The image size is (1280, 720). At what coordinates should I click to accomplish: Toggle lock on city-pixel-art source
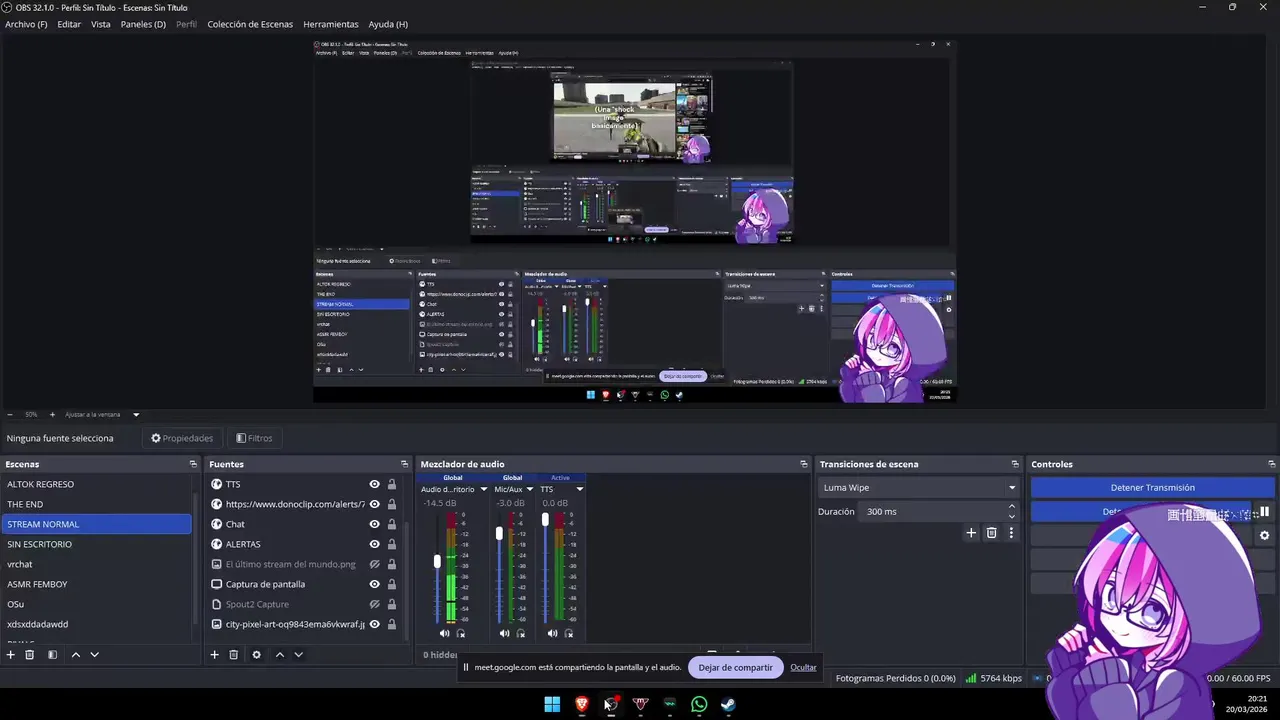pyautogui.click(x=392, y=624)
